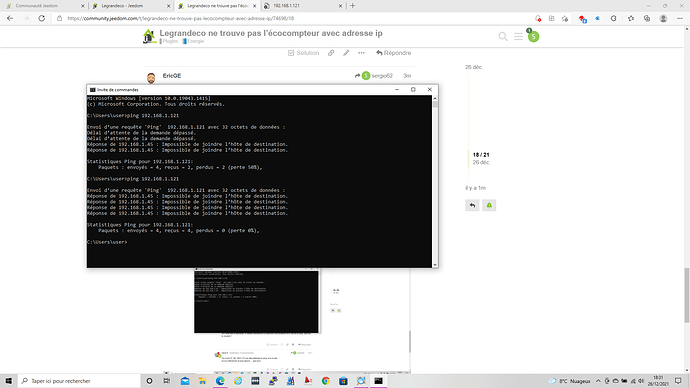Click the browser page vertical scrollbar
Screen dimensions: 690x388
[687, 199]
